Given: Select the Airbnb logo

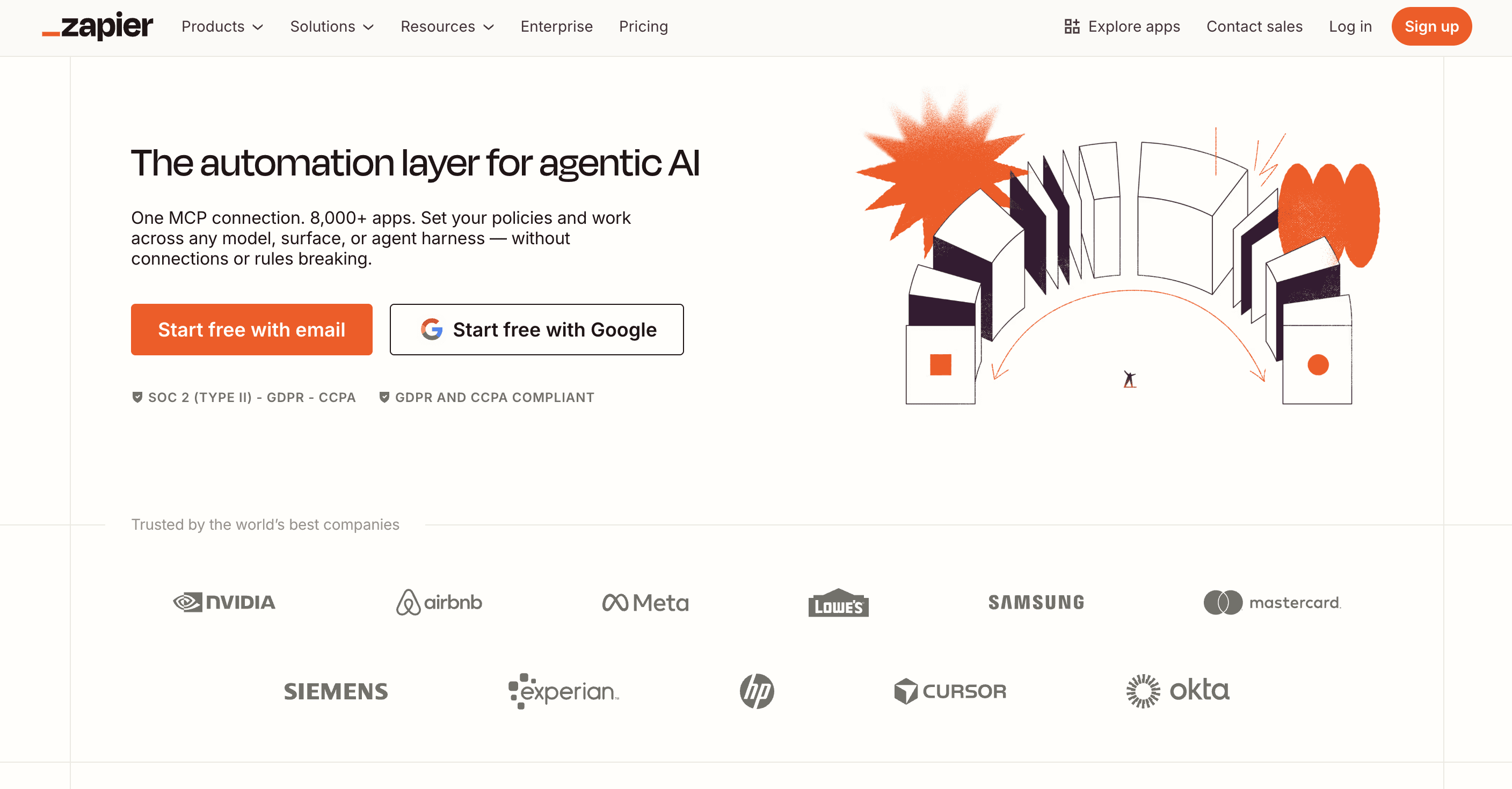Looking at the screenshot, I should click(439, 602).
